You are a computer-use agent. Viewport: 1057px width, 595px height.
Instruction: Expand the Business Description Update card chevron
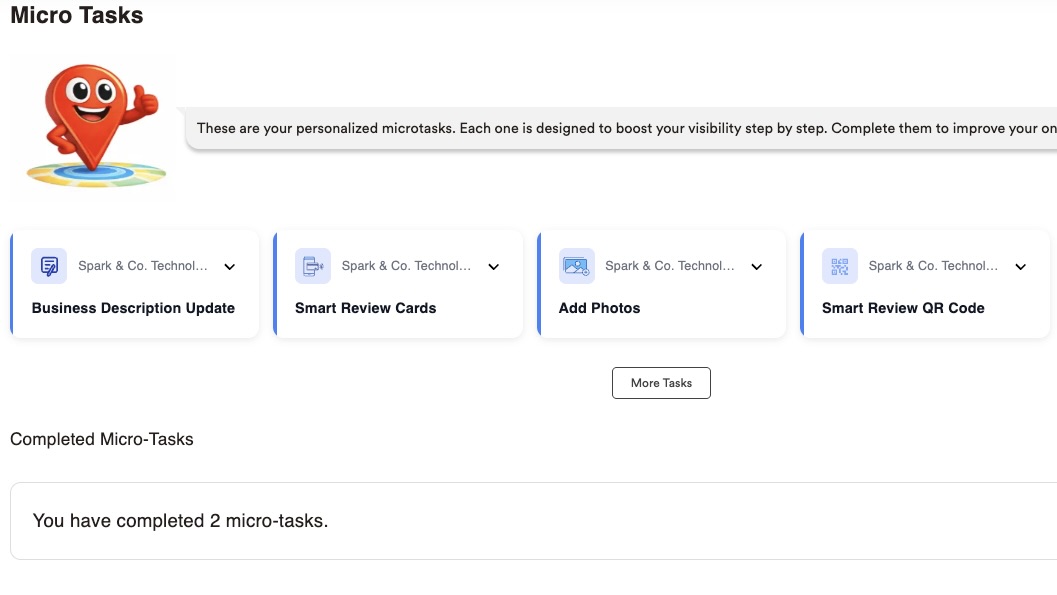[230, 267]
